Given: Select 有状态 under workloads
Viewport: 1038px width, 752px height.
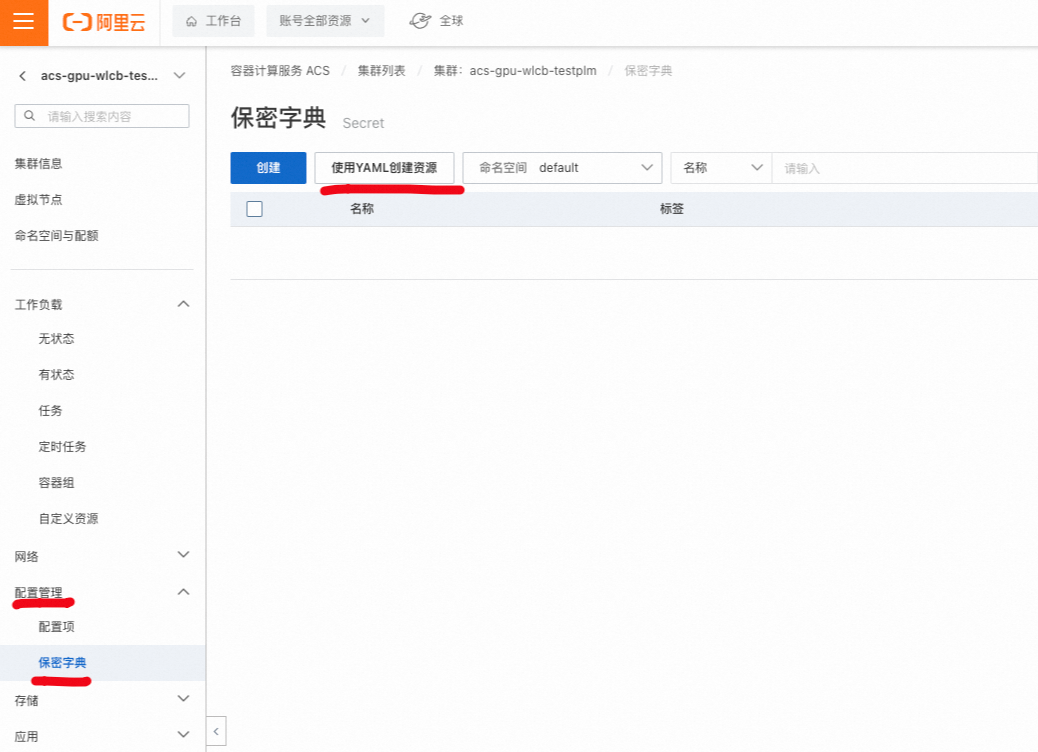Looking at the screenshot, I should (x=56, y=375).
